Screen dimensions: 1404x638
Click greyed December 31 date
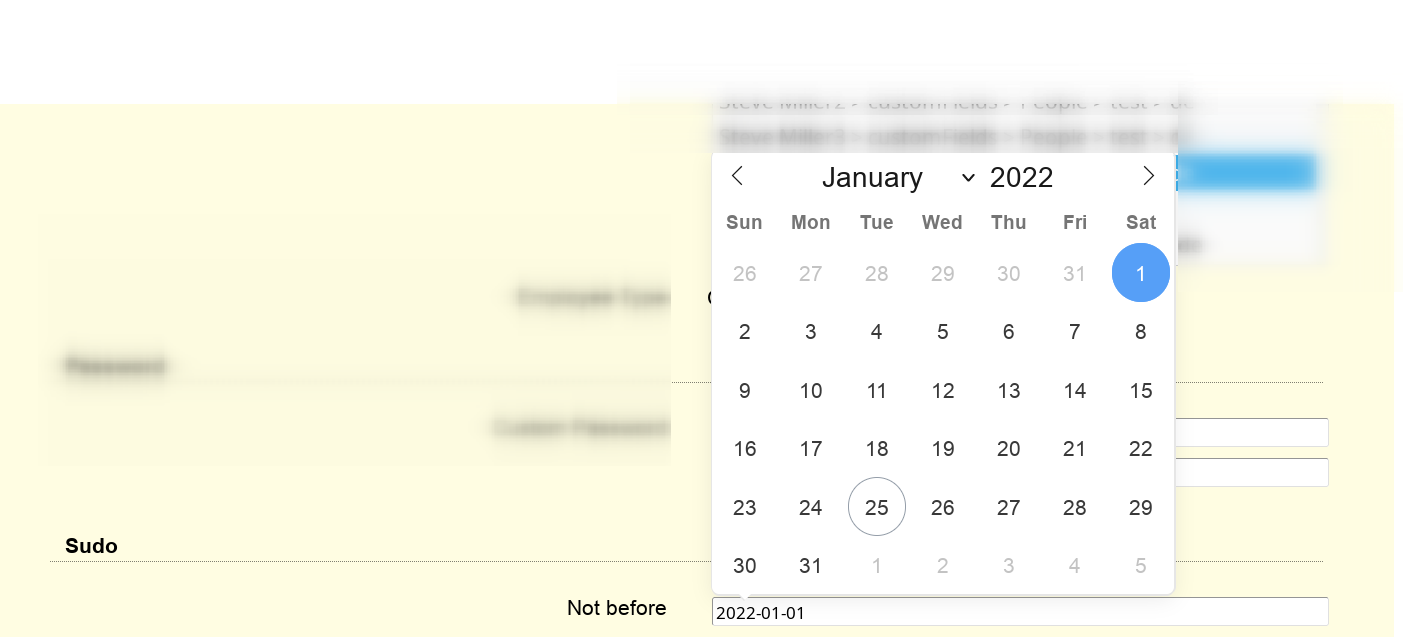pos(1074,273)
